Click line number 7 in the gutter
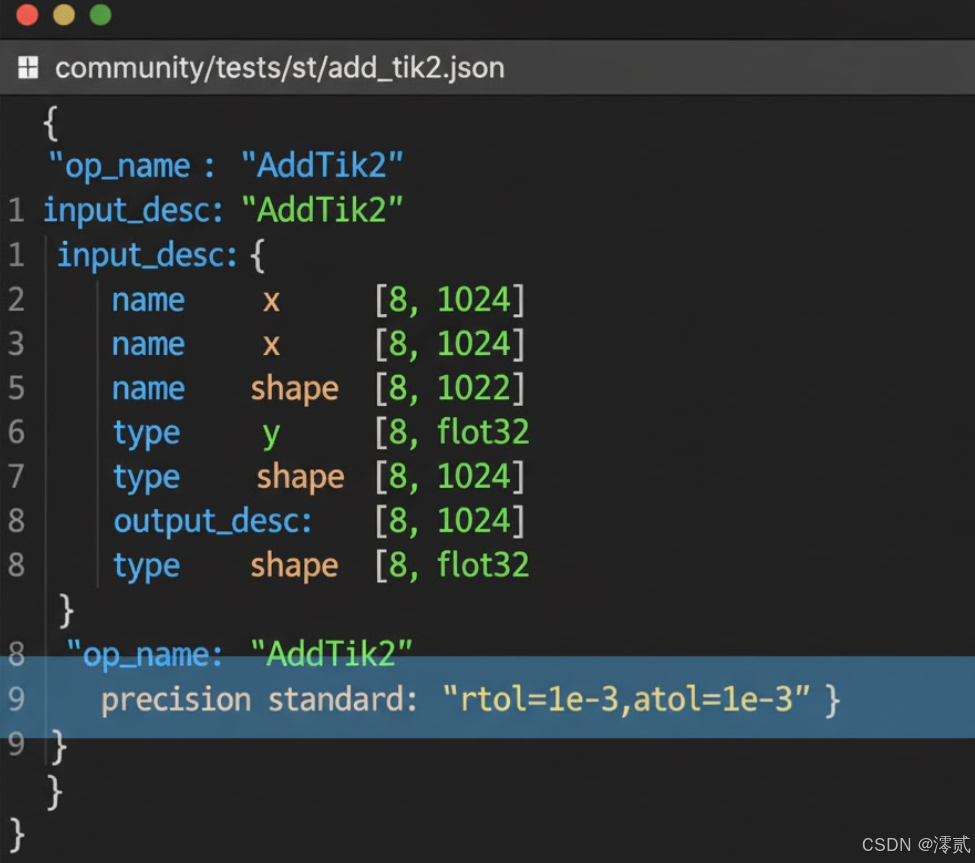The width and height of the screenshot is (975, 863). pyautogui.click(x=16, y=476)
